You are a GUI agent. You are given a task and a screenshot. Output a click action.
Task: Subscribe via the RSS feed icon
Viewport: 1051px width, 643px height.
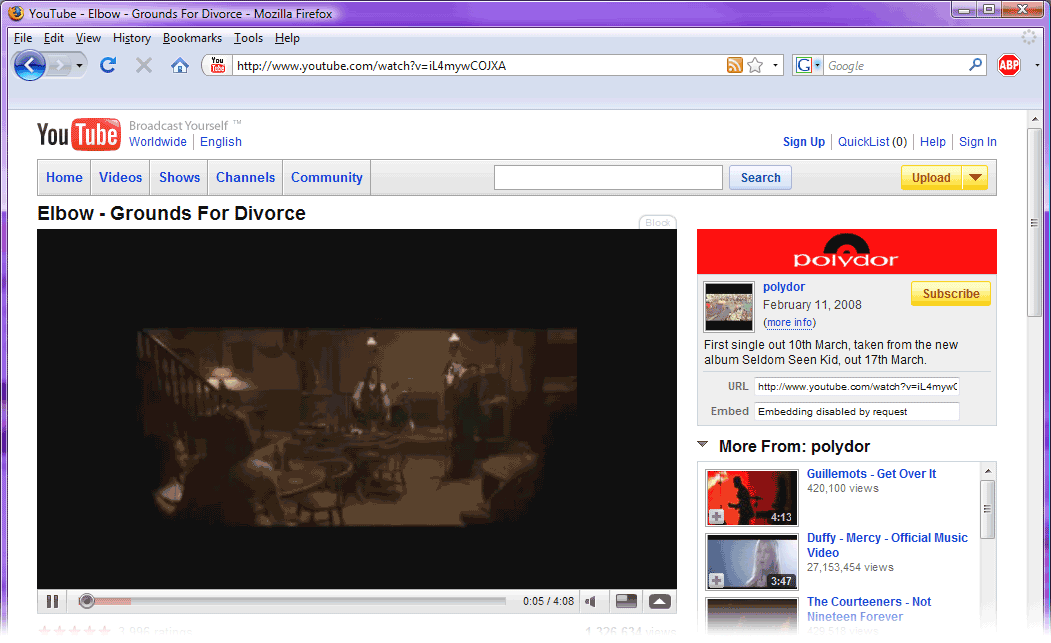click(735, 65)
